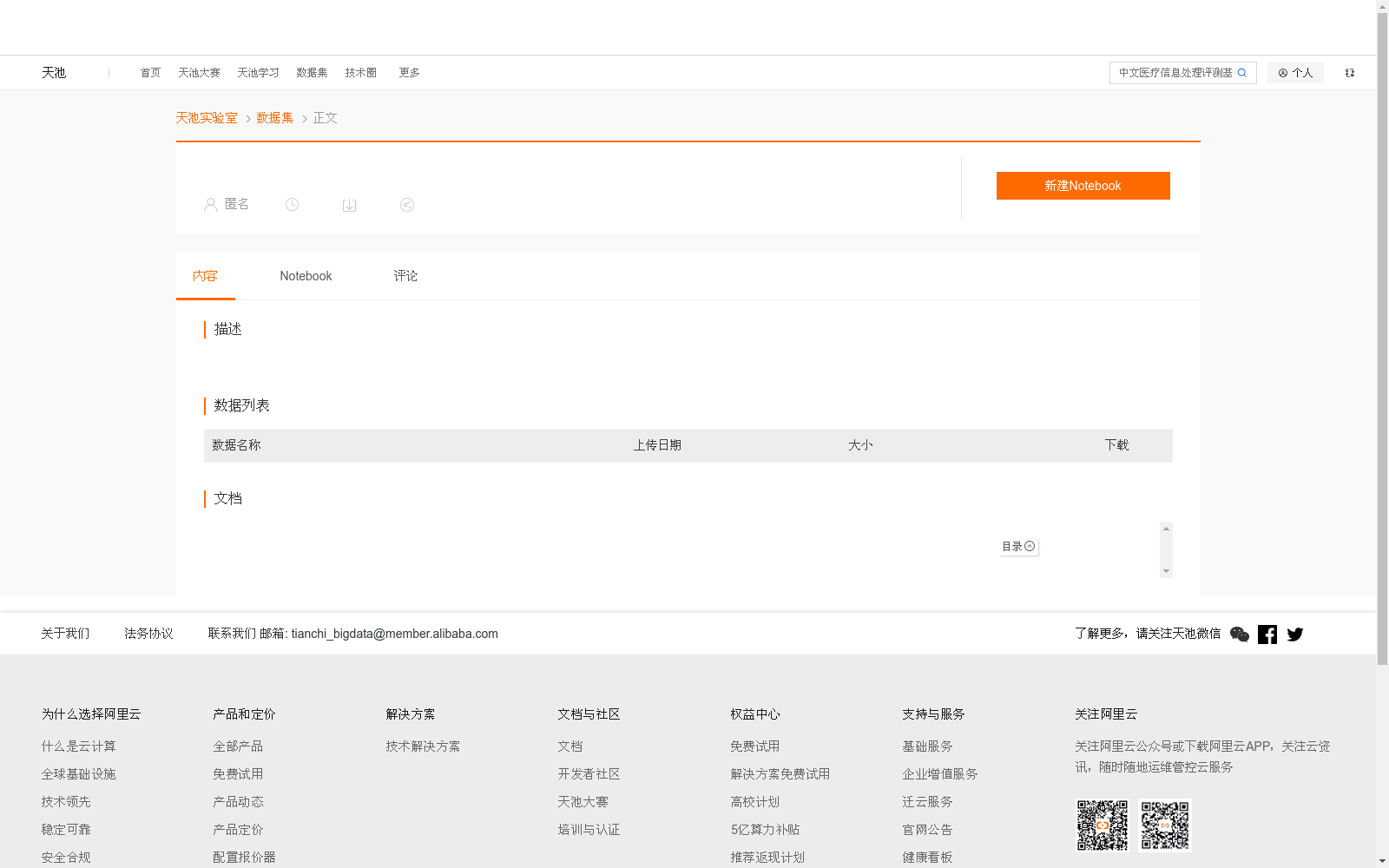The height and width of the screenshot is (868, 1389).
Task: Open 文档 under 文档与社区
Action: point(570,746)
